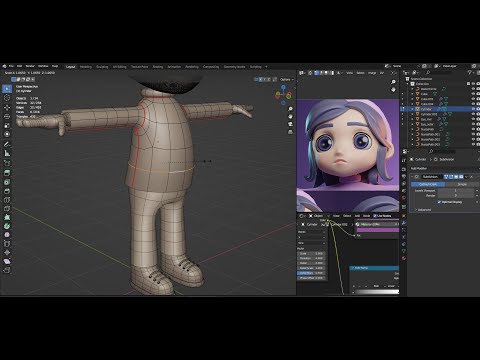Click the magenta color swatch in material node

(x=378, y=230)
